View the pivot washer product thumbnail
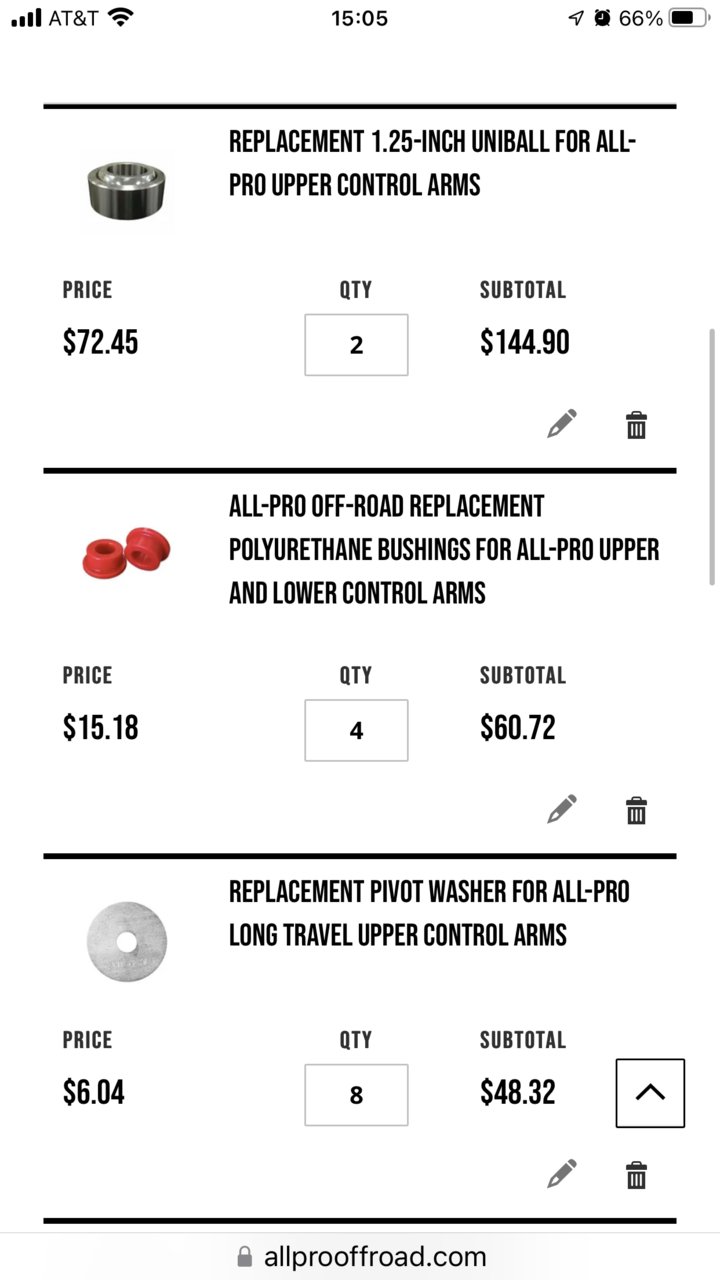Viewport: 720px width, 1280px height. pyautogui.click(x=127, y=942)
